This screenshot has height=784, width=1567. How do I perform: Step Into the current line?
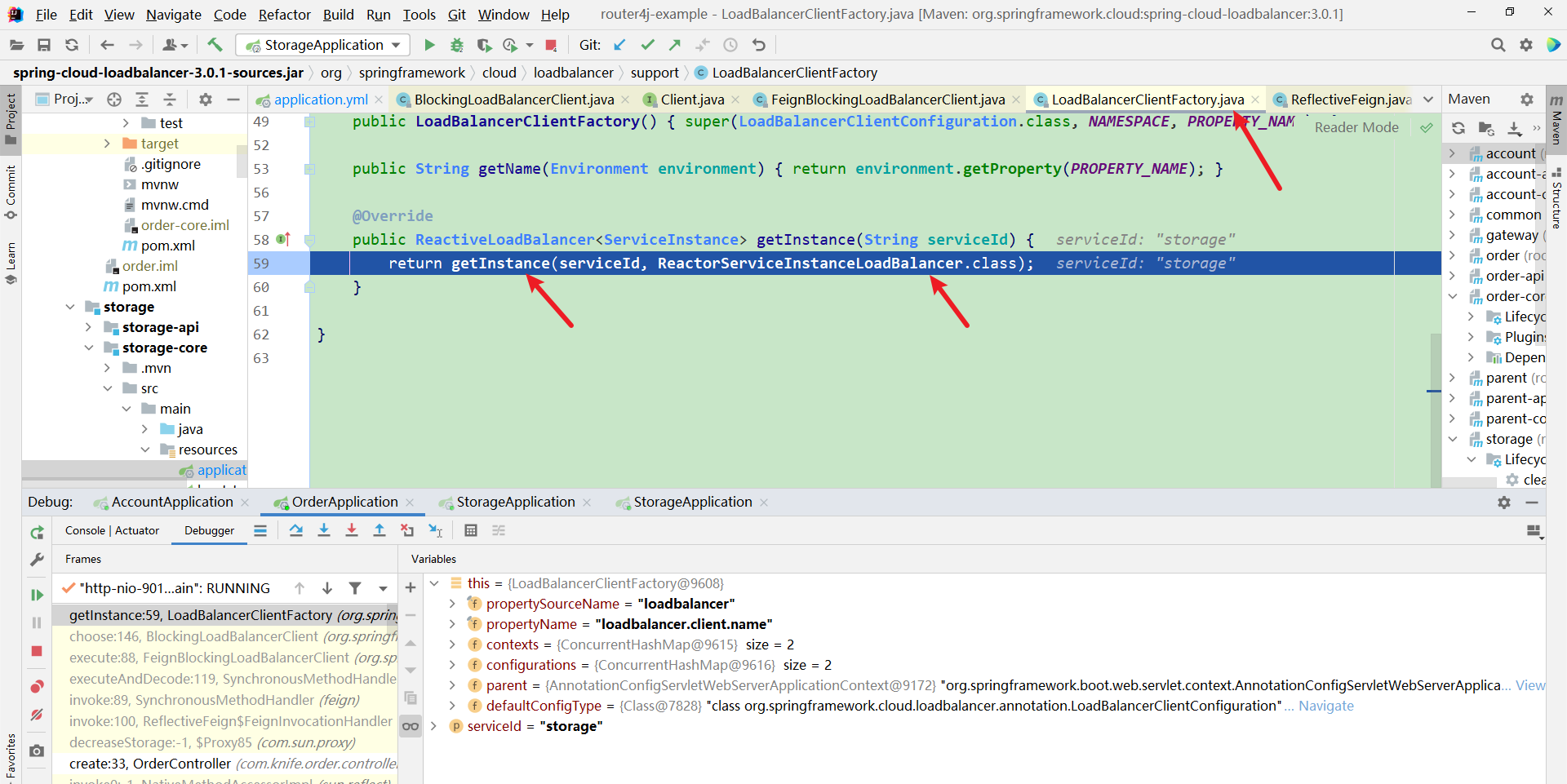325,530
